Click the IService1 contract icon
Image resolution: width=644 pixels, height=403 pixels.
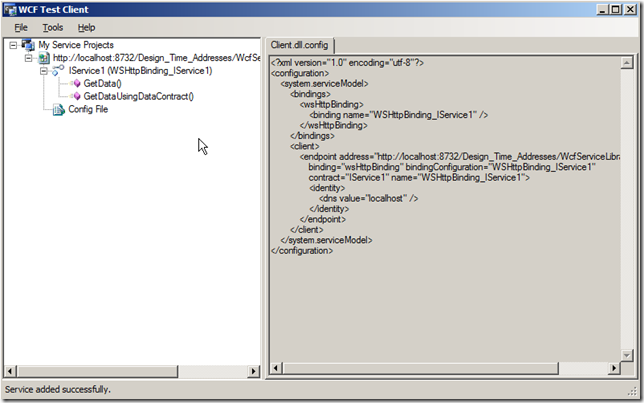point(58,70)
